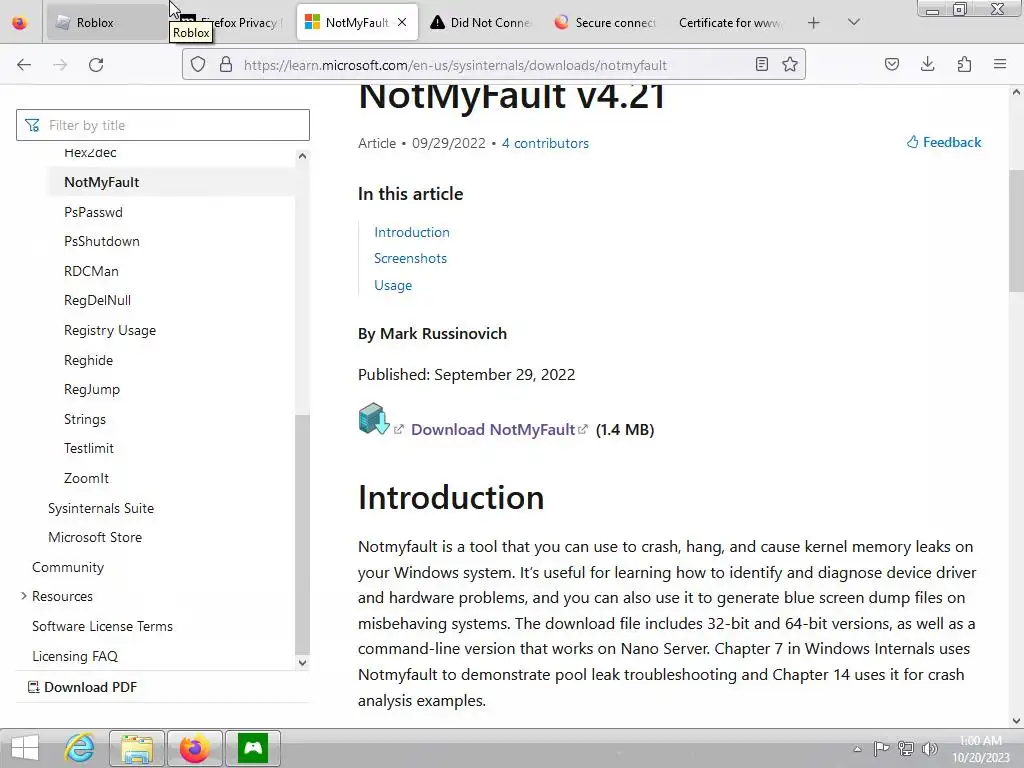Open File Explorer from taskbar
Image resolution: width=1024 pixels, height=768 pixels.
136,748
